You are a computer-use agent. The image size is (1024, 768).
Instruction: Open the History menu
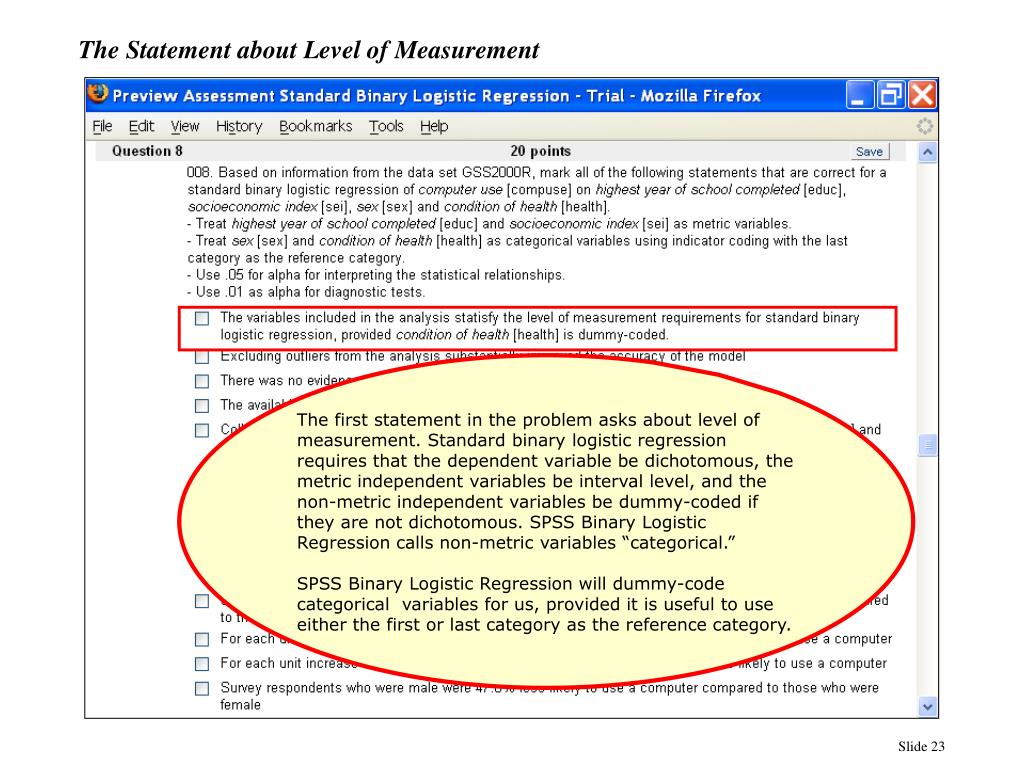pyautogui.click(x=239, y=126)
